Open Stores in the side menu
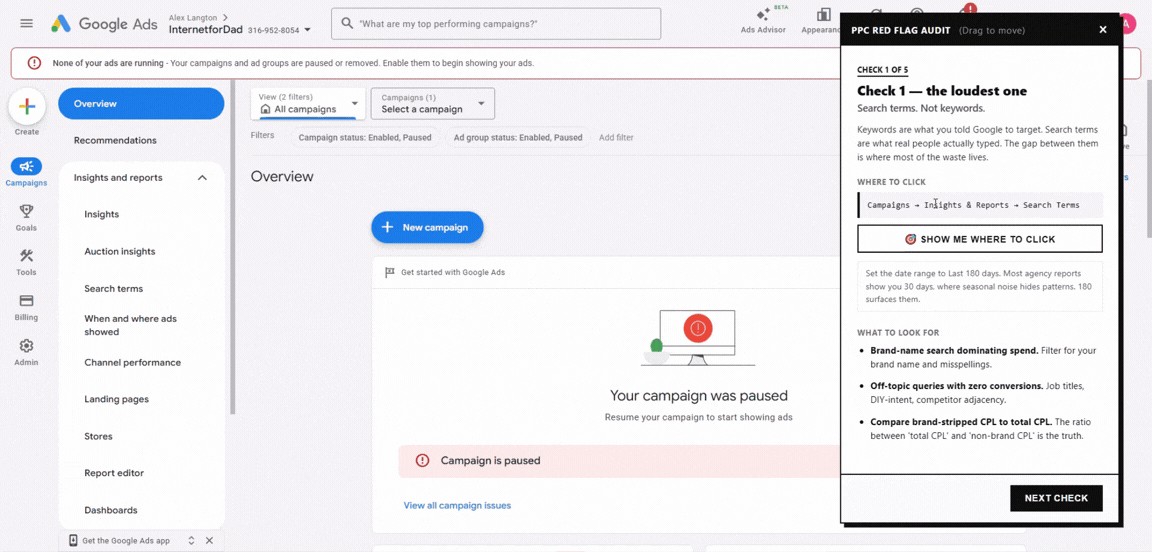The height and width of the screenshot is (552, 1152). (98, 437)
